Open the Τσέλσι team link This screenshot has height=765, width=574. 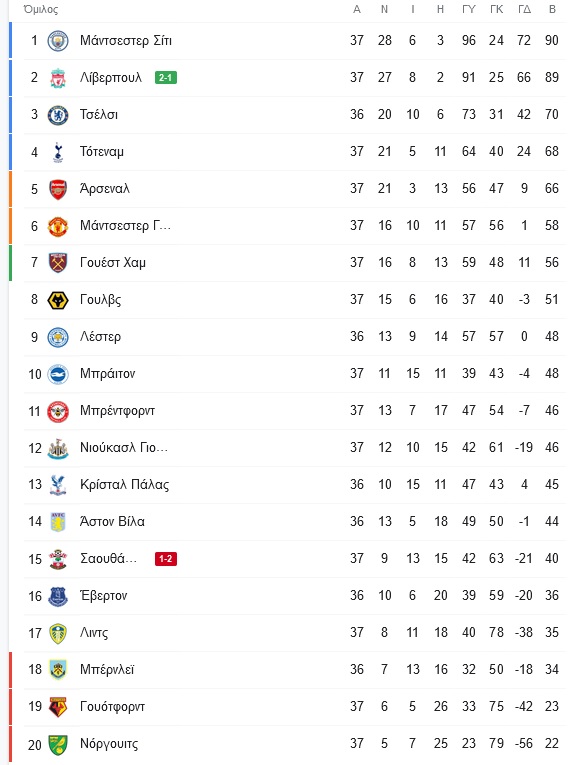pyautogui.click(x=99, y=115)
